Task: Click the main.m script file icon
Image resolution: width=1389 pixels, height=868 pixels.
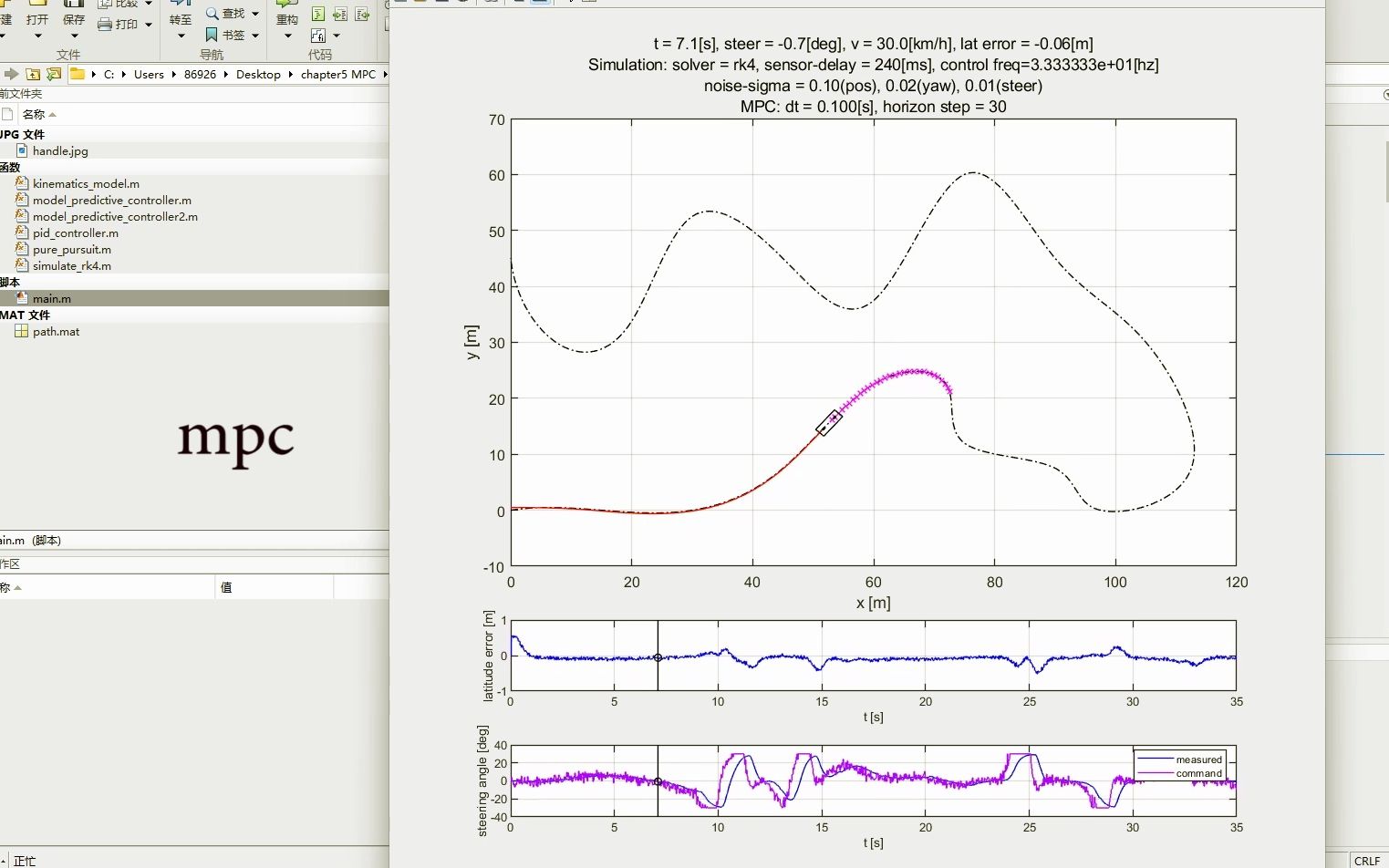Action: click(22, 298)
